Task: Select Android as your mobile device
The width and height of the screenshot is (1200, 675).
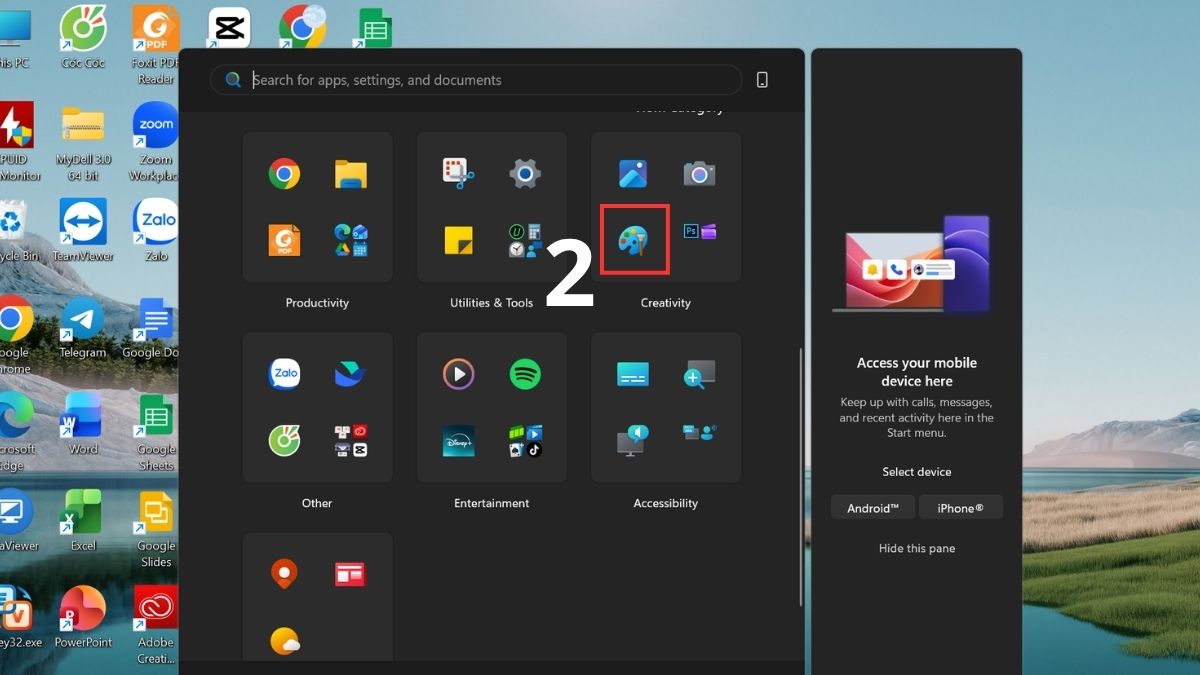Action: (872, 507)
